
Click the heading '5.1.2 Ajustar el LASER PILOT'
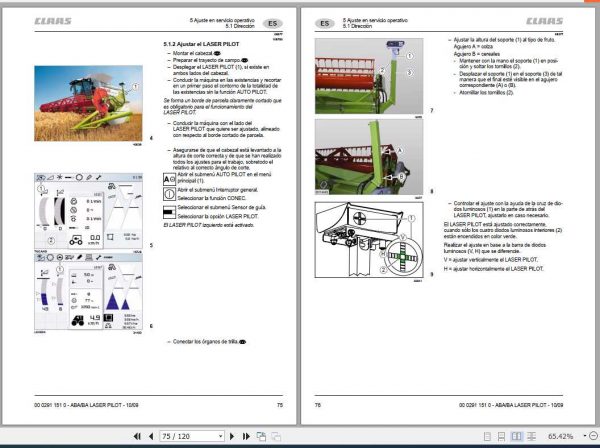pos(201,44)
